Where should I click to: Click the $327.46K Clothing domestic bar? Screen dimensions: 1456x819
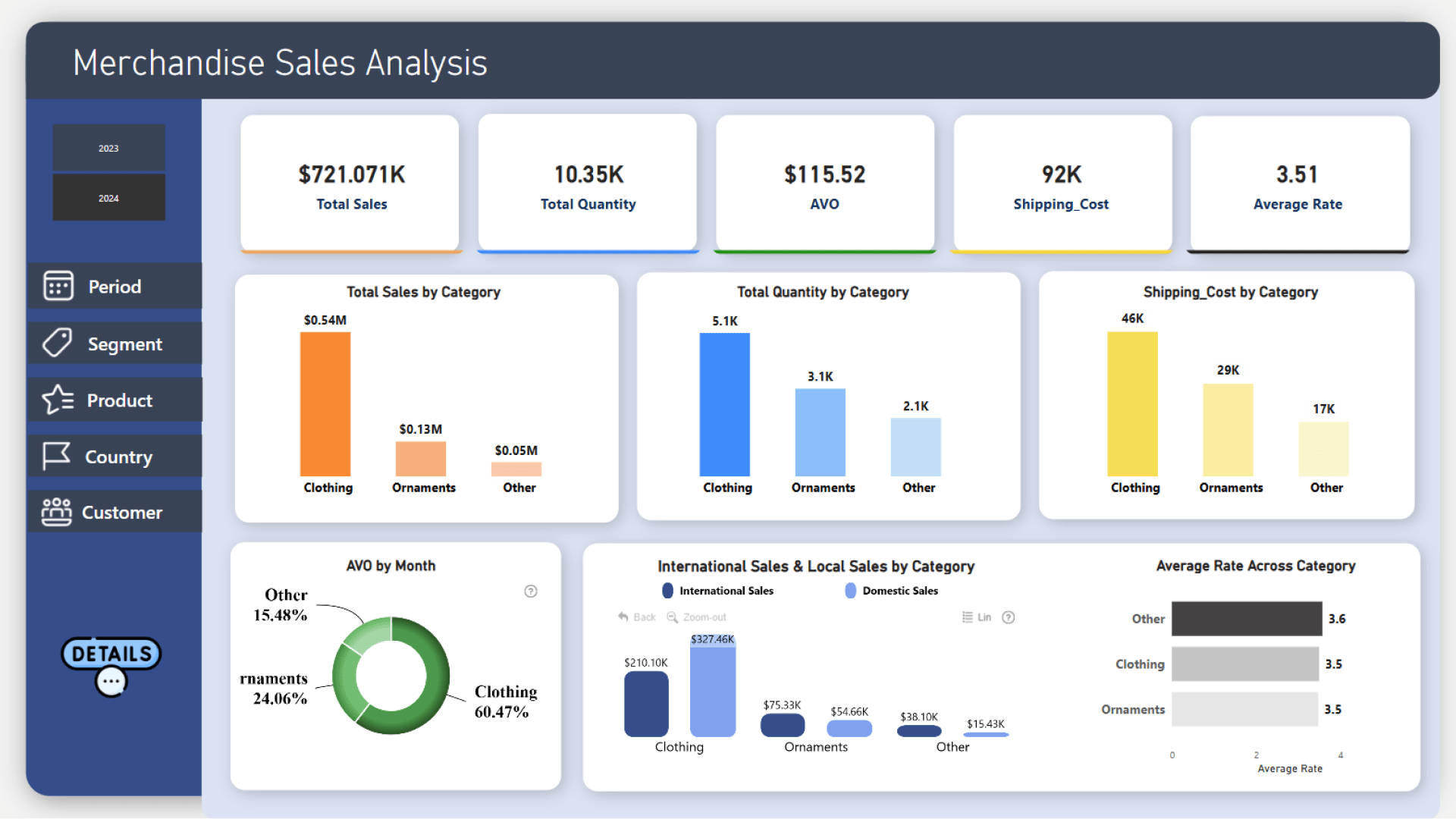coord(713,686)
